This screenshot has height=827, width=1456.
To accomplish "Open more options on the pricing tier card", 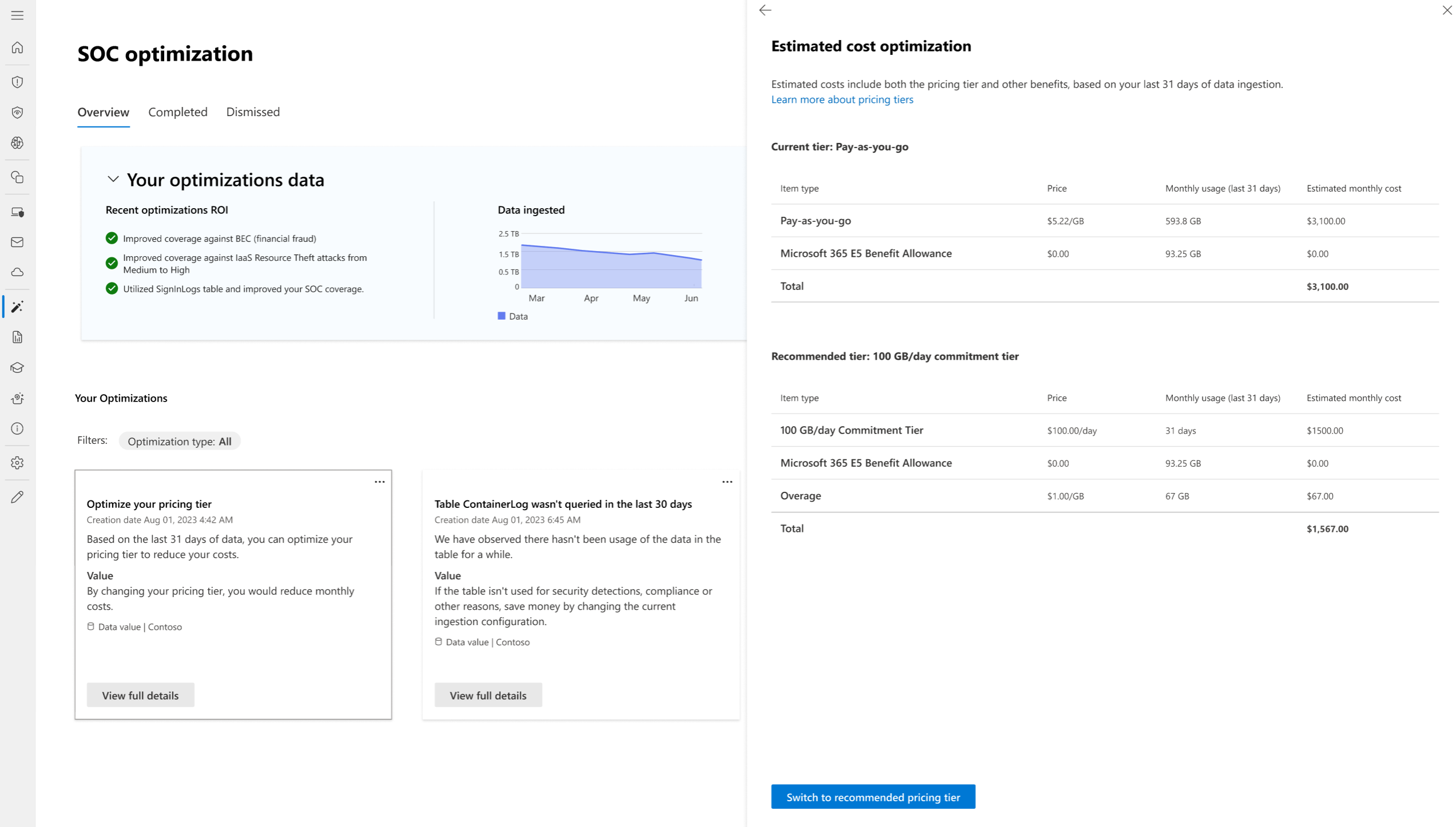I will point(380,482).
